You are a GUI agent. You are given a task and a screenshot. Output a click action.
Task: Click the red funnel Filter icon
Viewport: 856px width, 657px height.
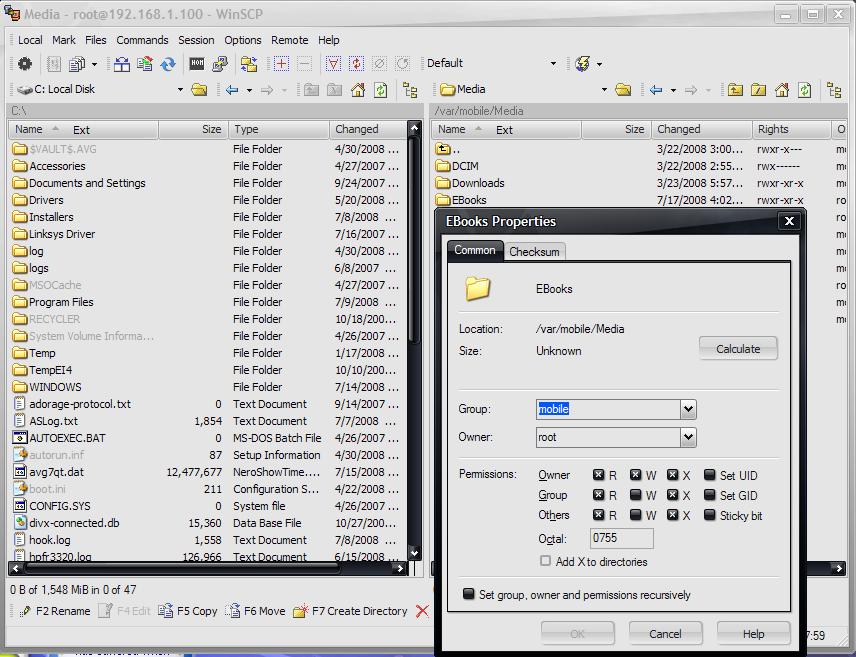point(333,64)
